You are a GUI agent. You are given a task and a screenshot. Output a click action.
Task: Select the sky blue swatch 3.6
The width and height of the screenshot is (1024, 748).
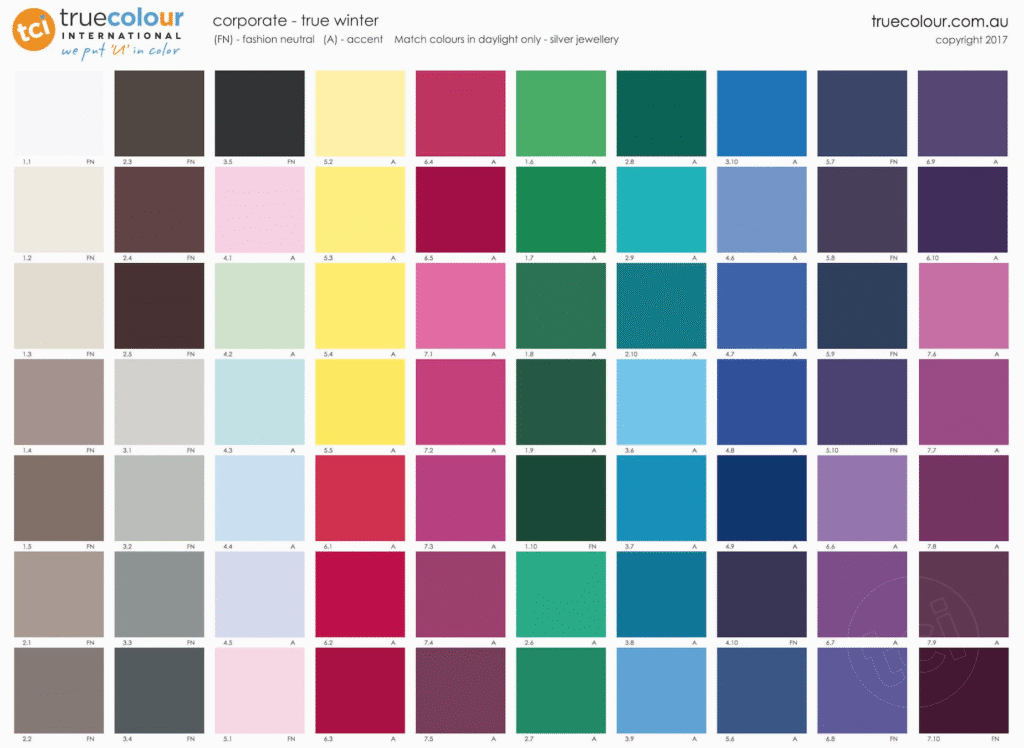pyautogui.click(x=661, y=402)
